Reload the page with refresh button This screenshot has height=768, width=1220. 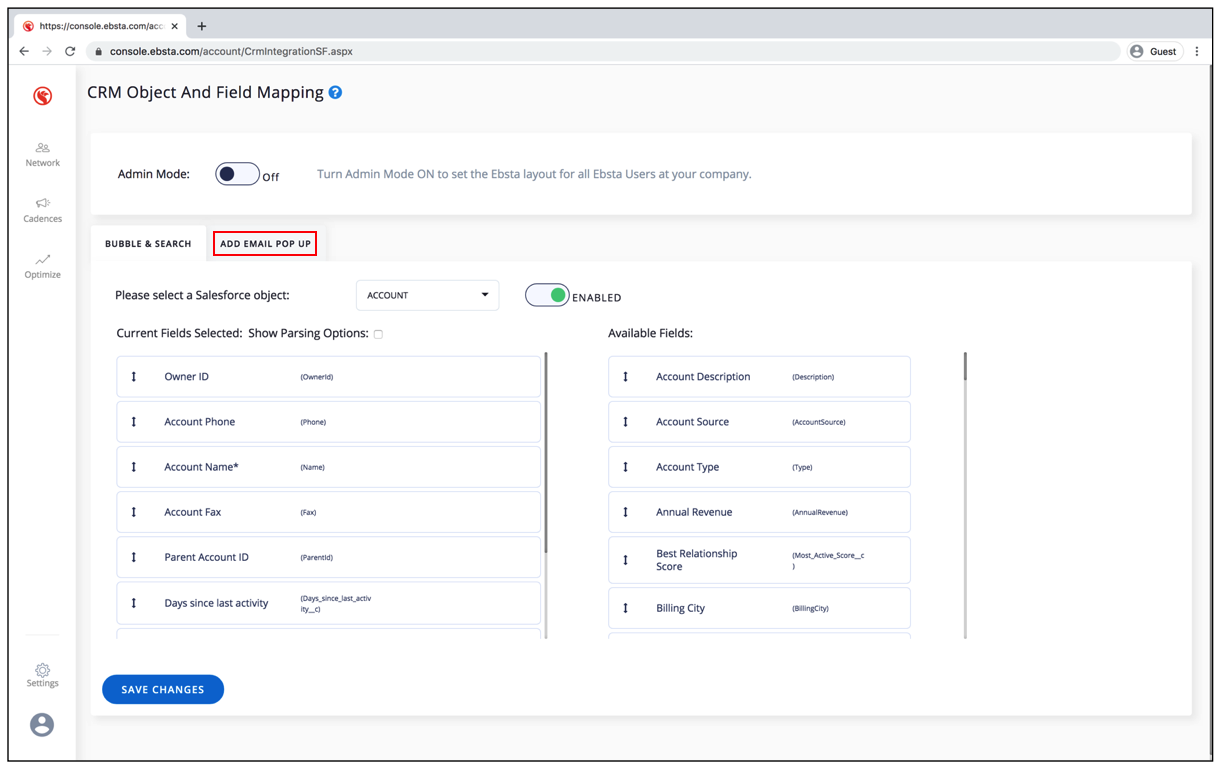[x=70, y=51]
